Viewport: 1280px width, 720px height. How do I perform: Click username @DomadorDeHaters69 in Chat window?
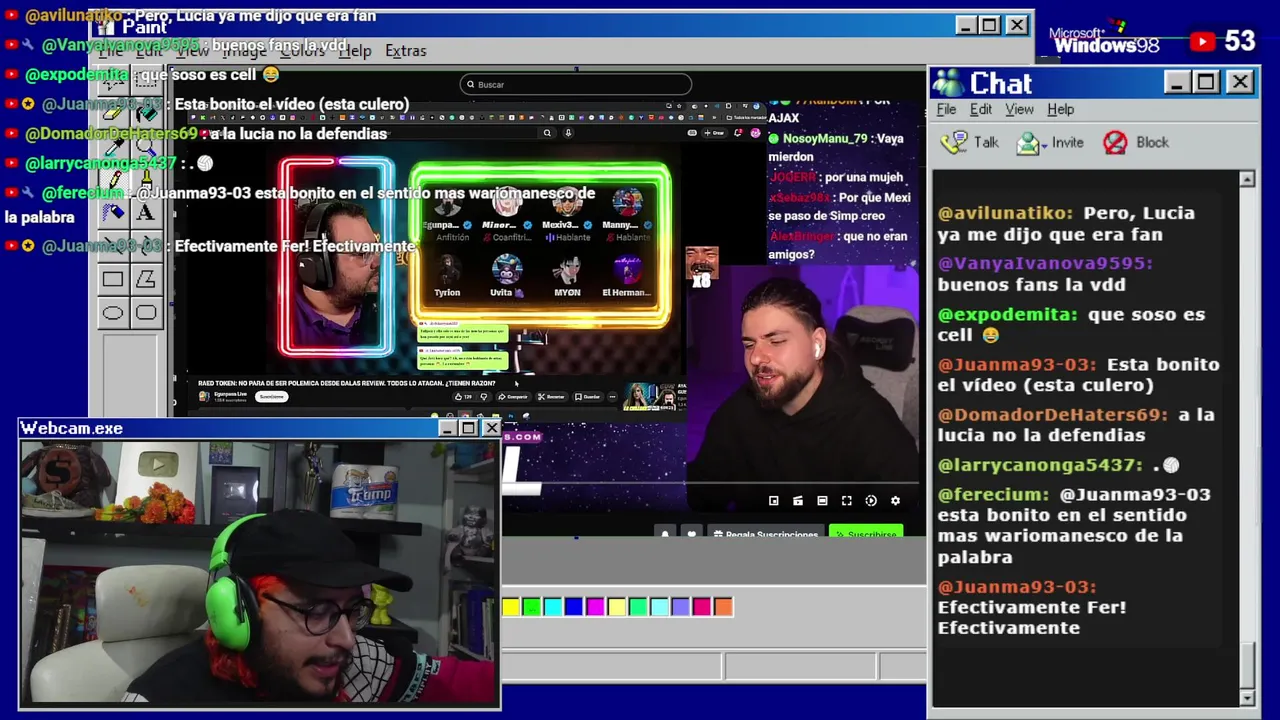(x=1052, y=414)
